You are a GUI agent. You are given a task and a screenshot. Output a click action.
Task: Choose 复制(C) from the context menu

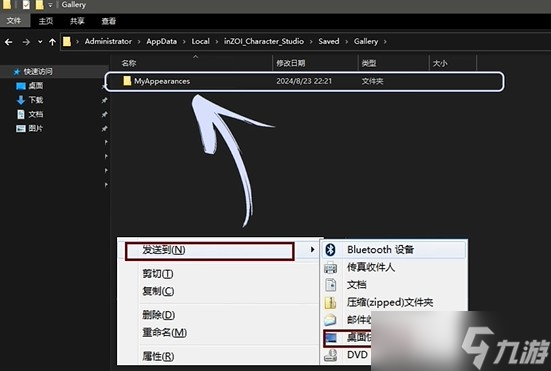pyautogui.click(x=158, y=291)
